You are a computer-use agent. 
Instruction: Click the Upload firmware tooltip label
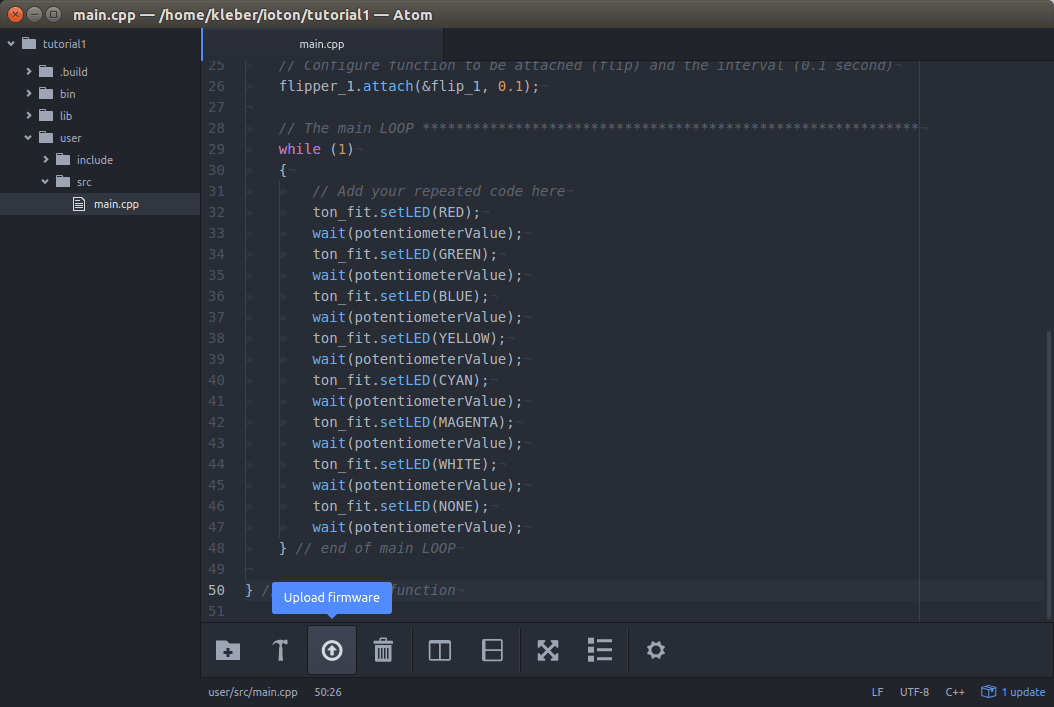[x=331, y=597]
